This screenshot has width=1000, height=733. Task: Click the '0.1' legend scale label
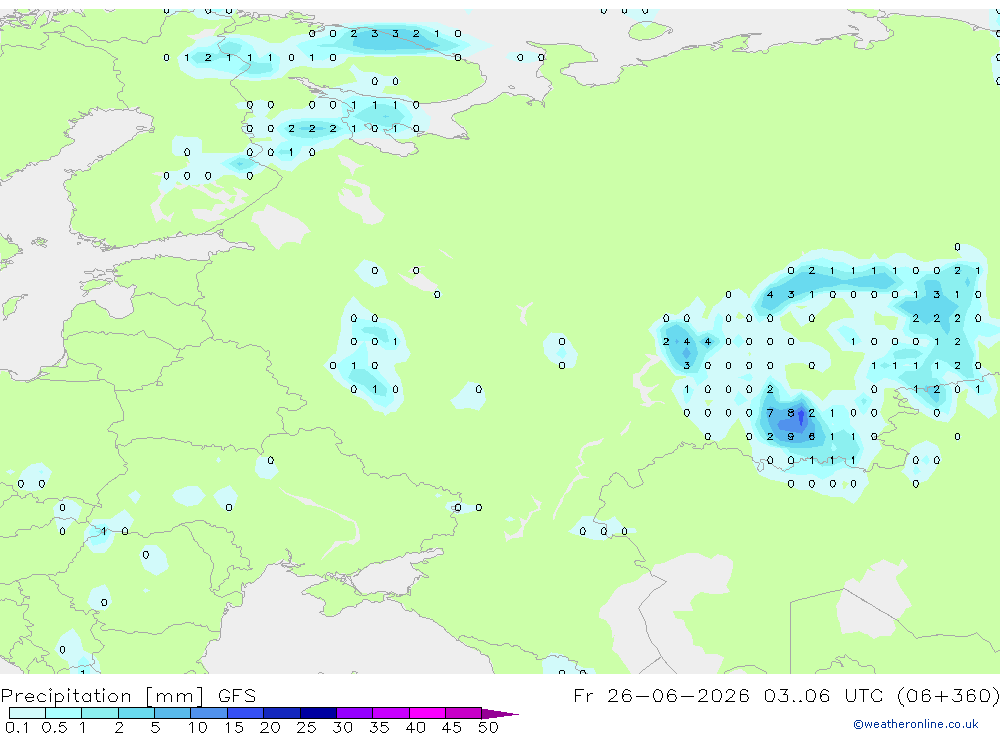coord(17,727)
